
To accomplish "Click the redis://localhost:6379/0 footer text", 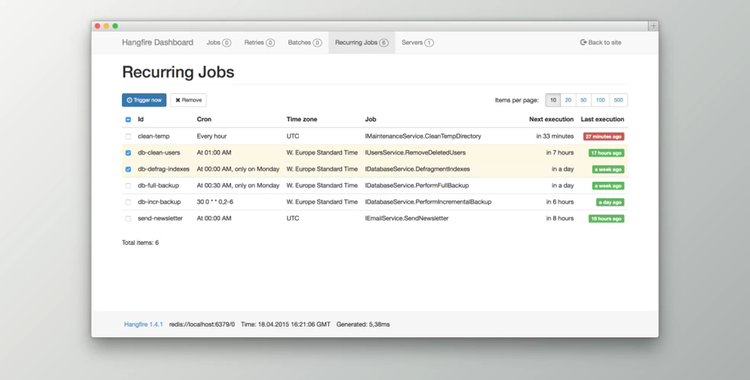I will click(x=202, y=324).
